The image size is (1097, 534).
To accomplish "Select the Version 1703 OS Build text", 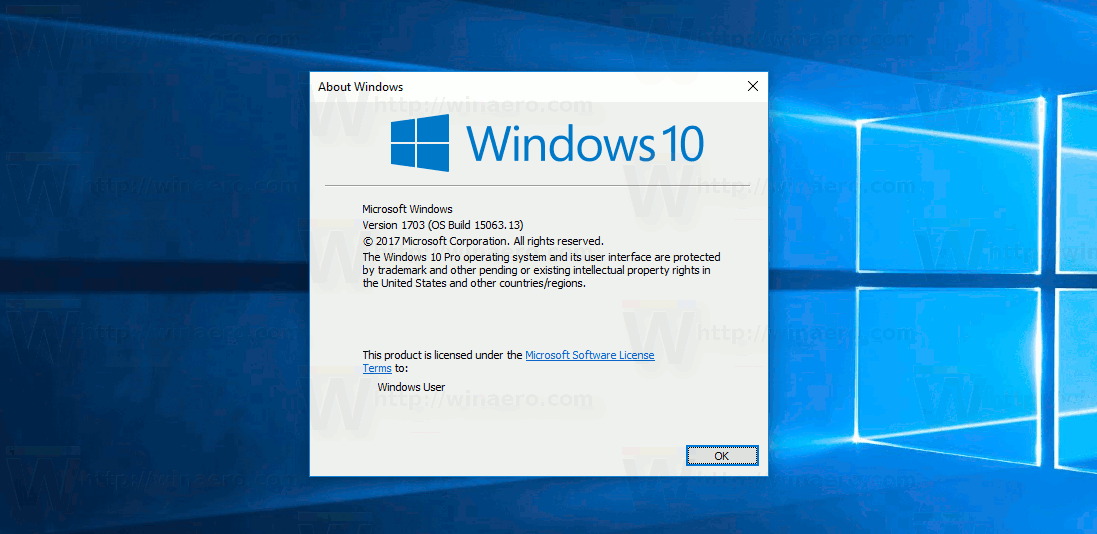I will [x=443, y=225].
